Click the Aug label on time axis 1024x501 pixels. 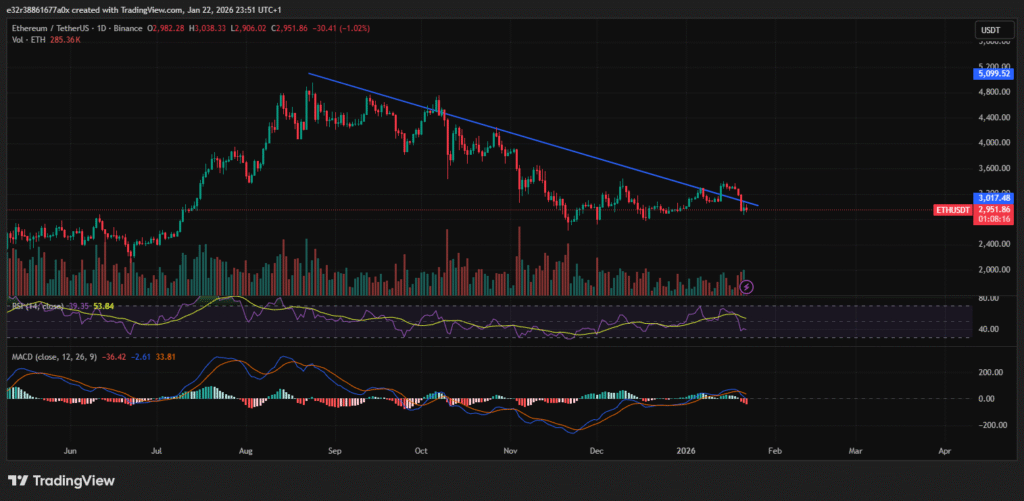pyautogui.click(x=247, y=452)
